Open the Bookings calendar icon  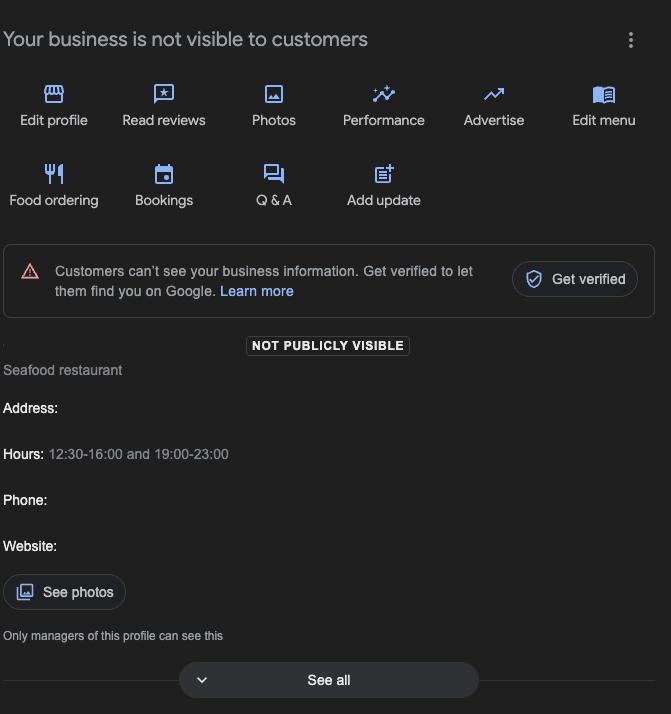point(164,174)
